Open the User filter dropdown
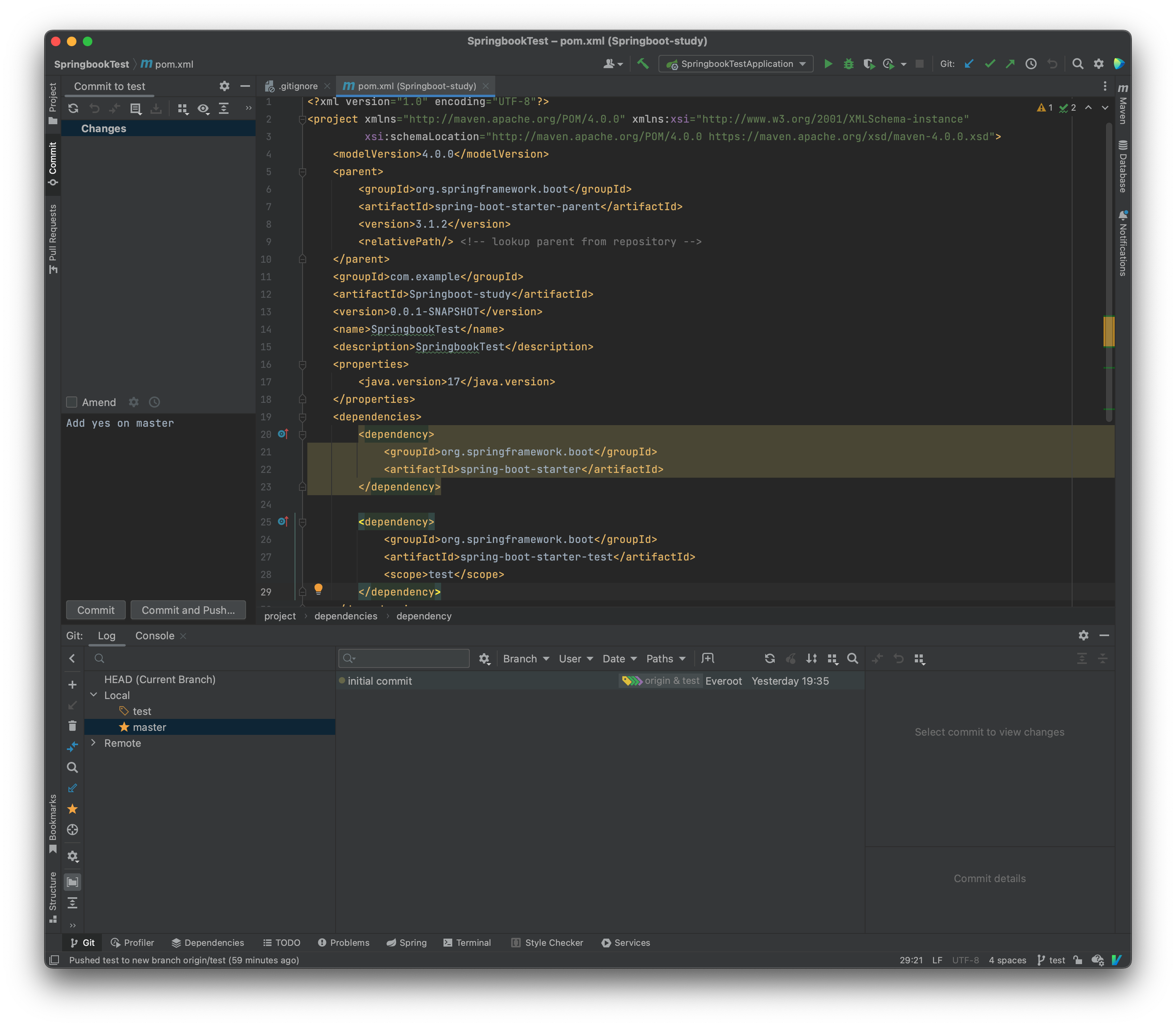The height and width of the screenshot is (1027, 1176). point(575,658)
